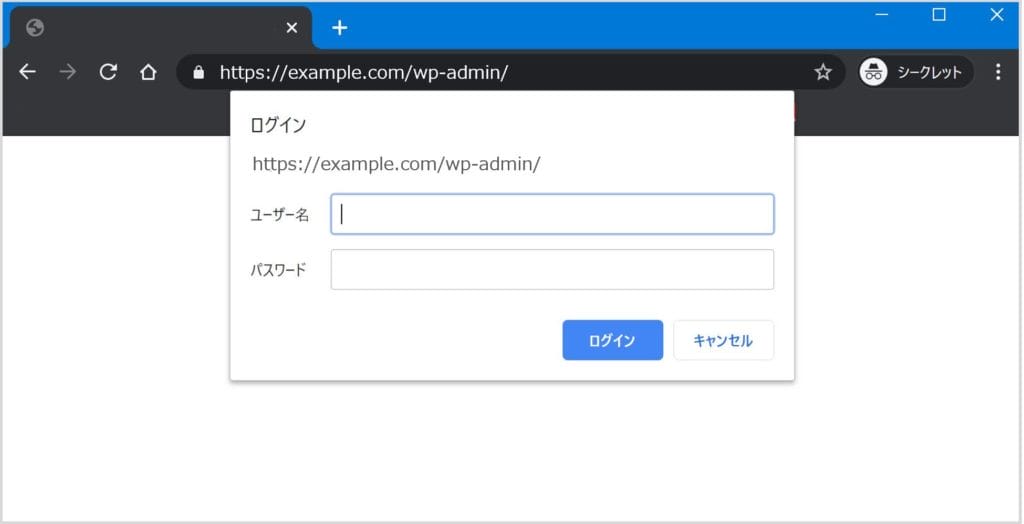
Task: Click the blue ログイン button
Action: pyautogui.click(x=613, y=340)
